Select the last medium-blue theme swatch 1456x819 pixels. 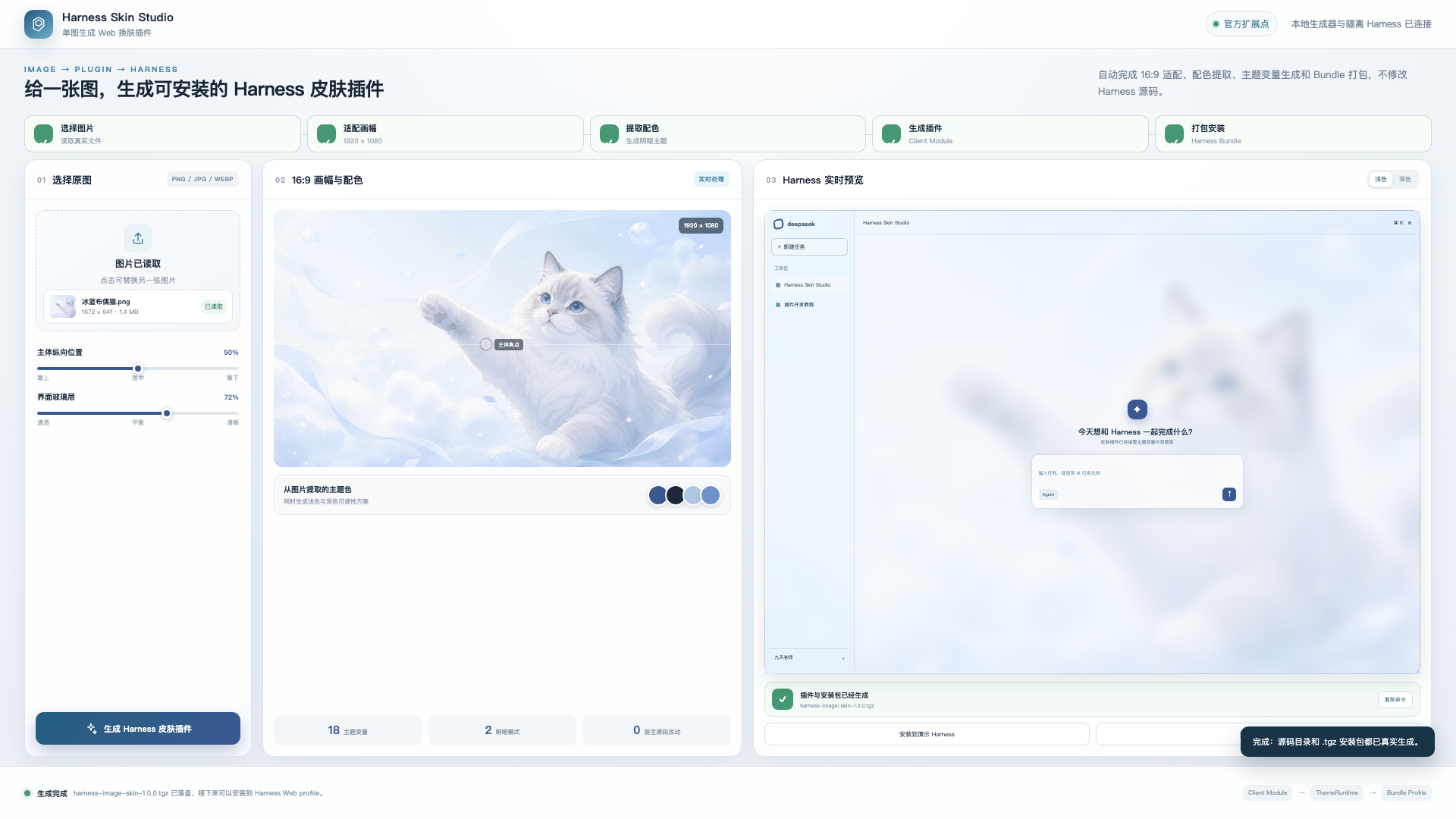pyautogui.click(x=711, y=495)
